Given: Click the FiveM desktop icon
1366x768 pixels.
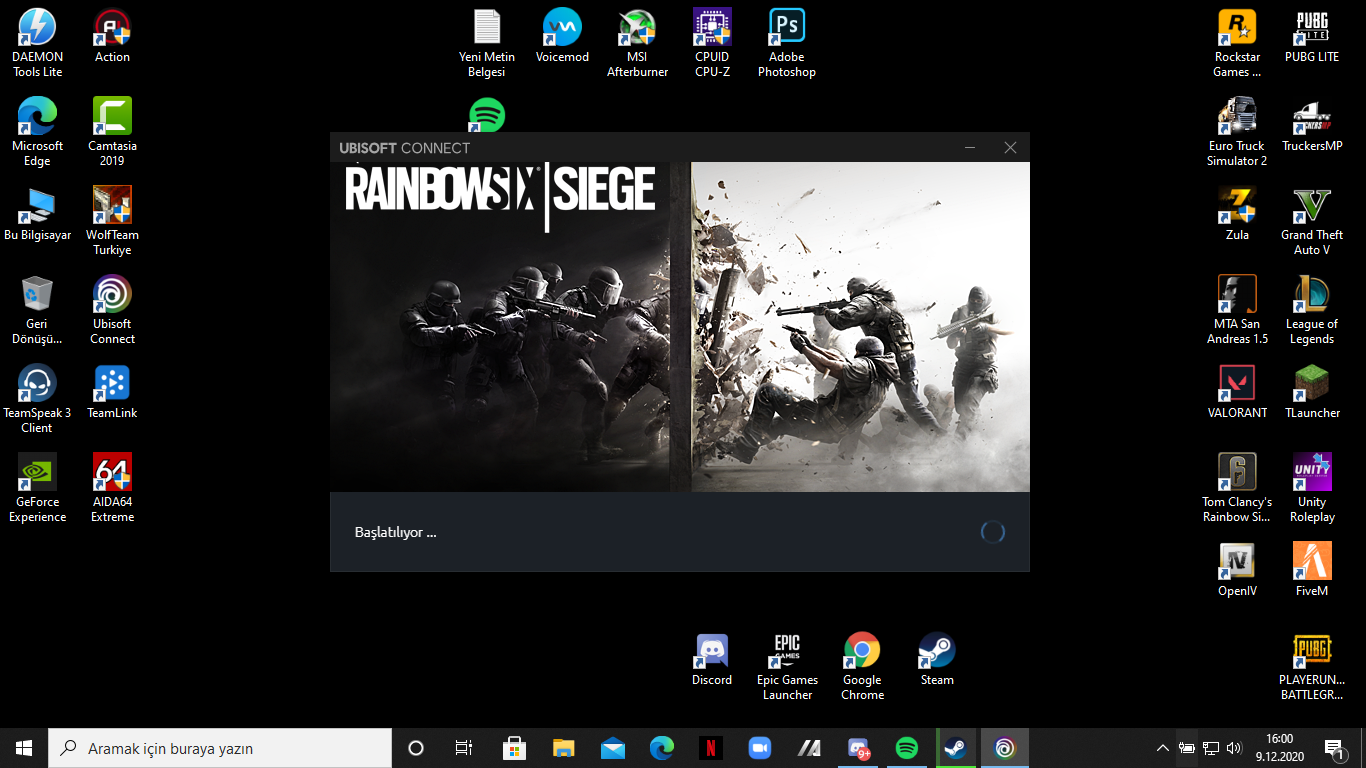Looking at the screenshot, I should coord(1312,569).
